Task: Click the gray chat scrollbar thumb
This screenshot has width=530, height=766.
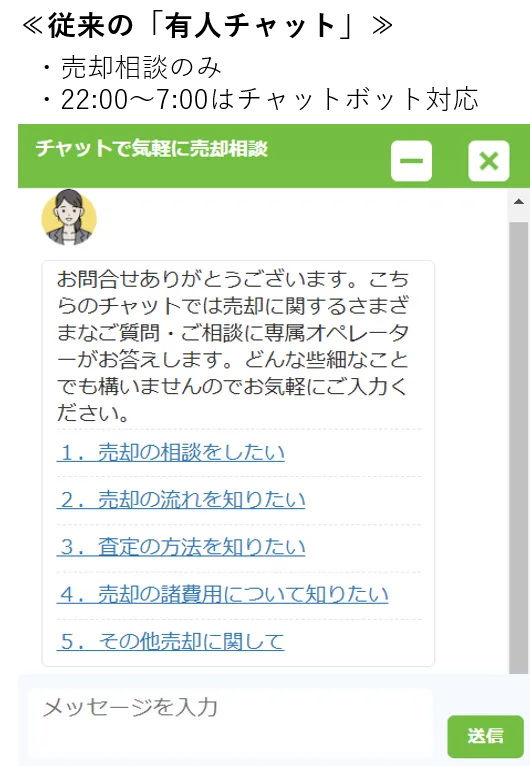Action: tap(519, 447)
